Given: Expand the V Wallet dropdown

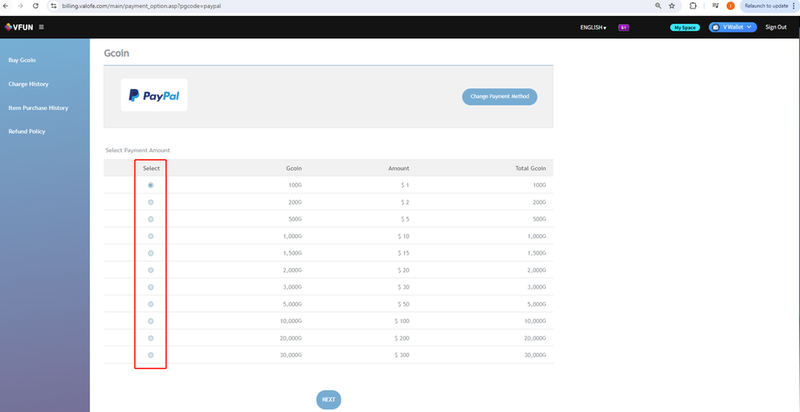Looking at the screenshot, I should point(733,27).
